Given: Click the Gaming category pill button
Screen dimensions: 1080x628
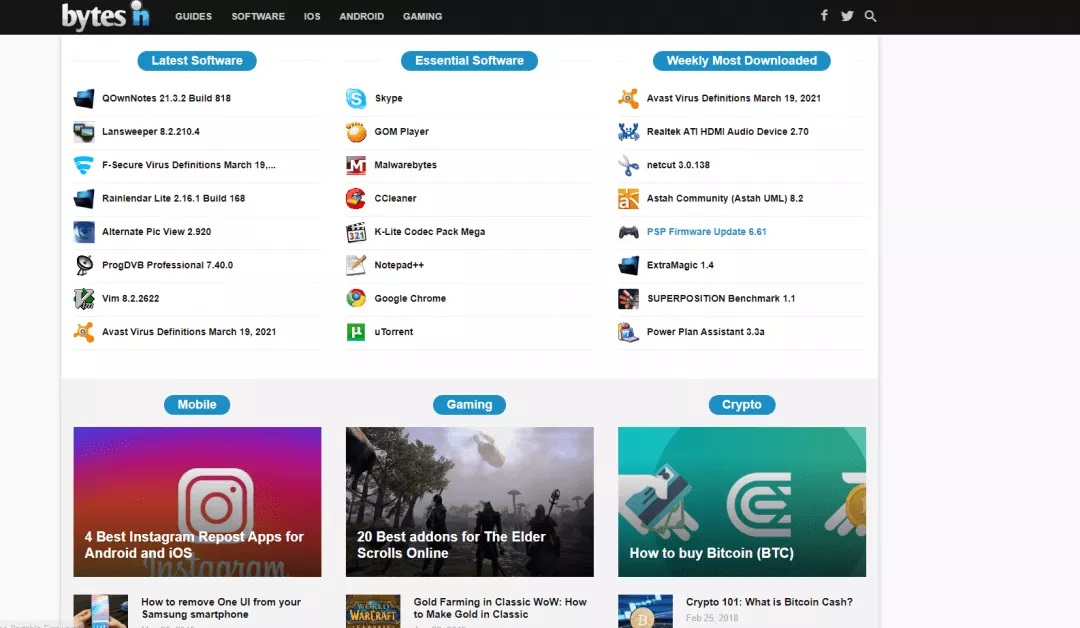Looking at the screenshot, I should pos(469,405).
